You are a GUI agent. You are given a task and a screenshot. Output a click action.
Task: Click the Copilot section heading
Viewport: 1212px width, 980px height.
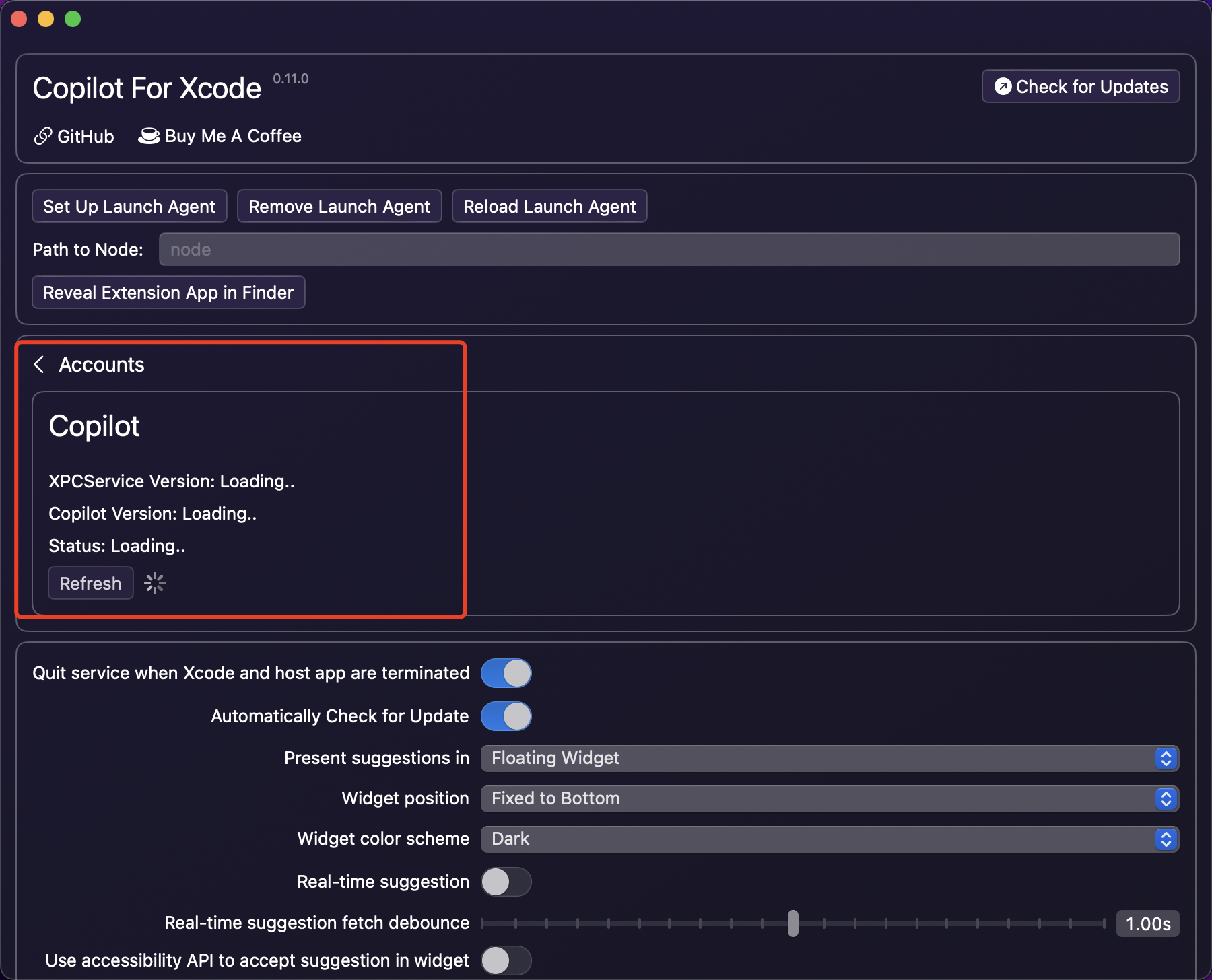click(94, 426)
